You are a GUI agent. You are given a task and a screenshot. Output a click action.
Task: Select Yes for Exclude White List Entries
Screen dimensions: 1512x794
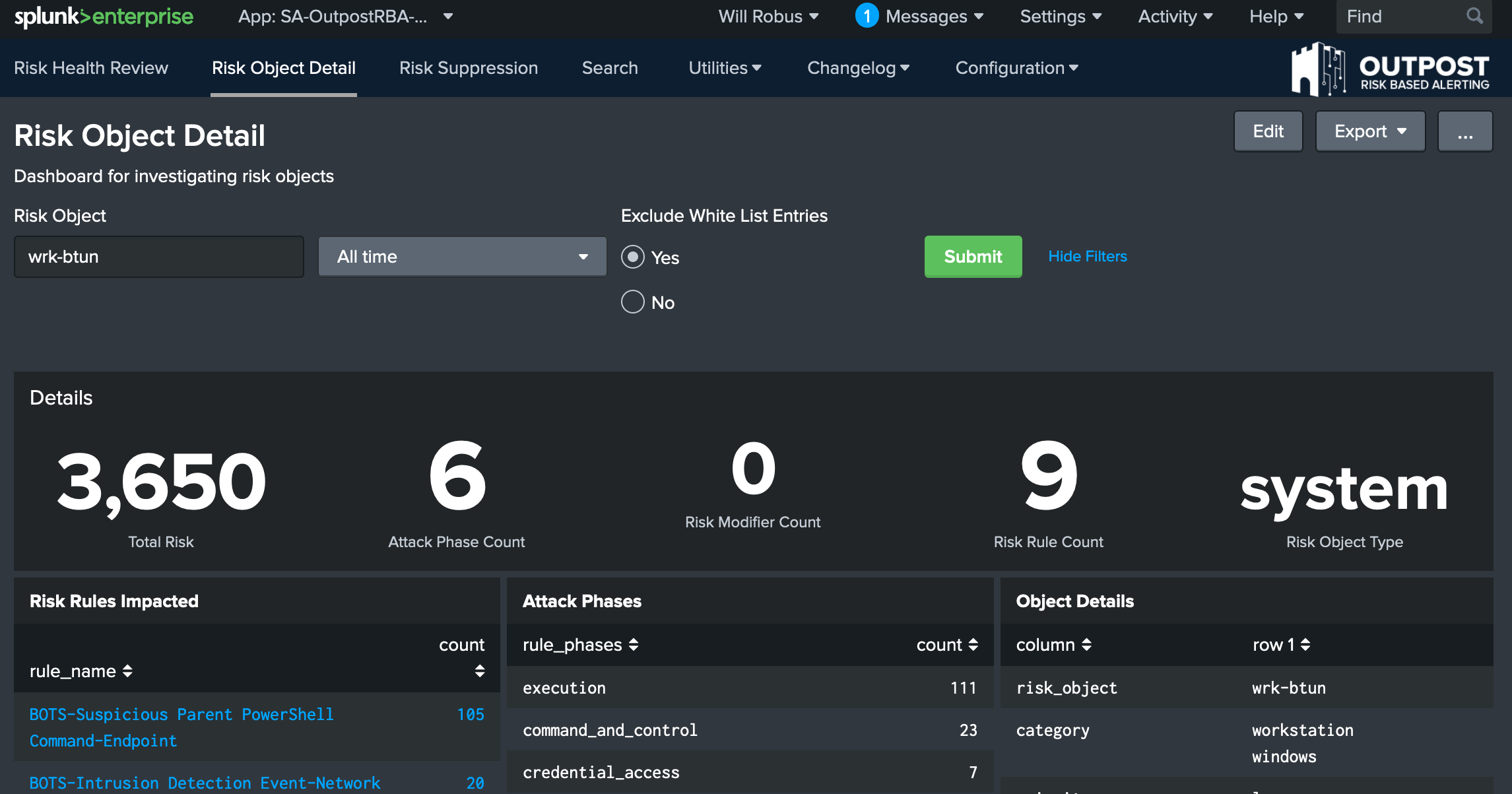(x=633, y=257)
